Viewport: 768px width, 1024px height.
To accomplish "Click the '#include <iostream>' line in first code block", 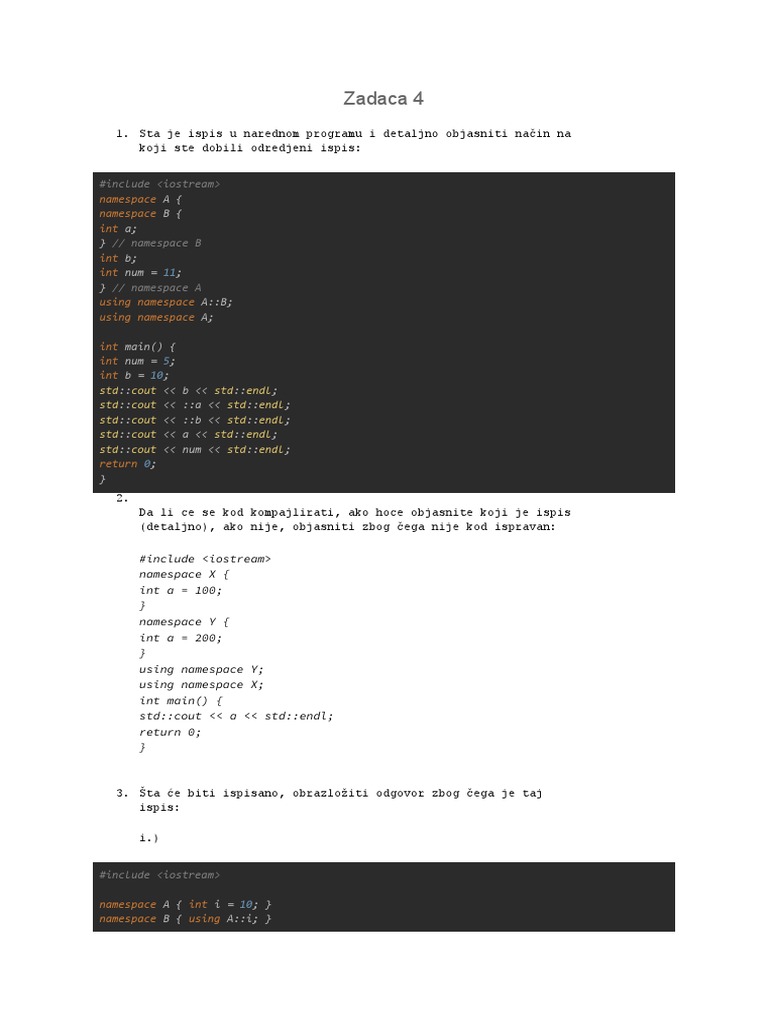I will [x=159, y=184].
